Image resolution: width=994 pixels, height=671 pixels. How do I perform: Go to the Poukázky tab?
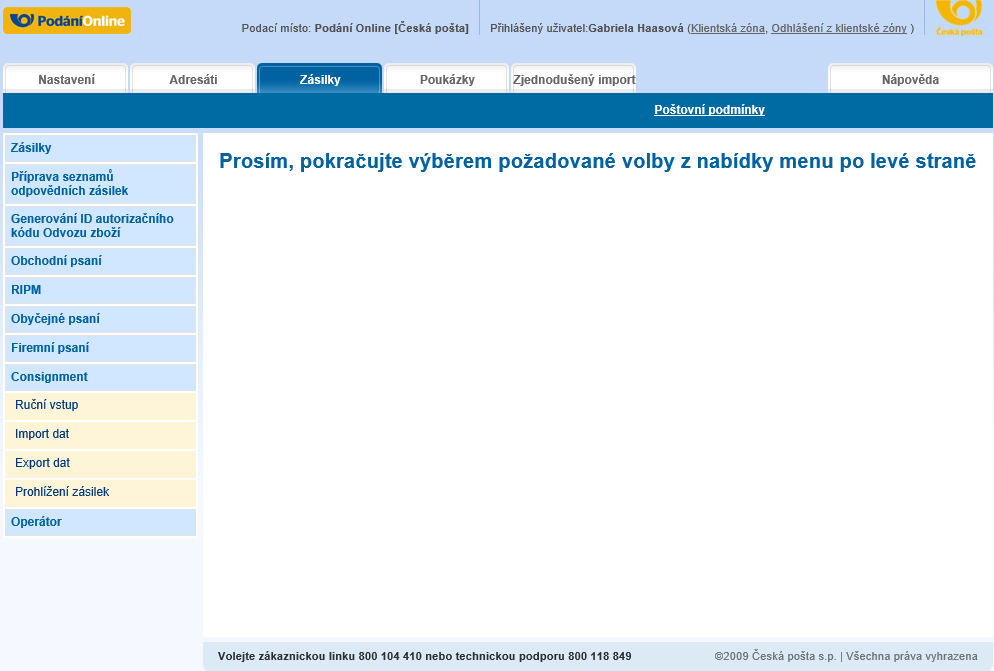point(446,79)
